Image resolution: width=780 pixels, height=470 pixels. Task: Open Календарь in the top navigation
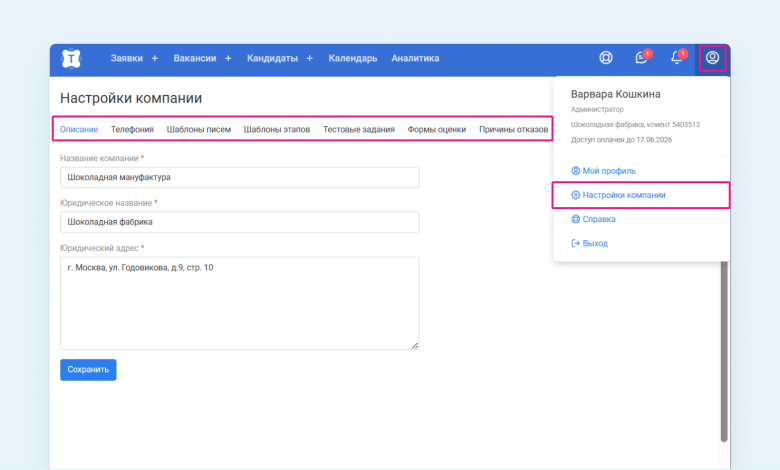(x=352, y=58)
